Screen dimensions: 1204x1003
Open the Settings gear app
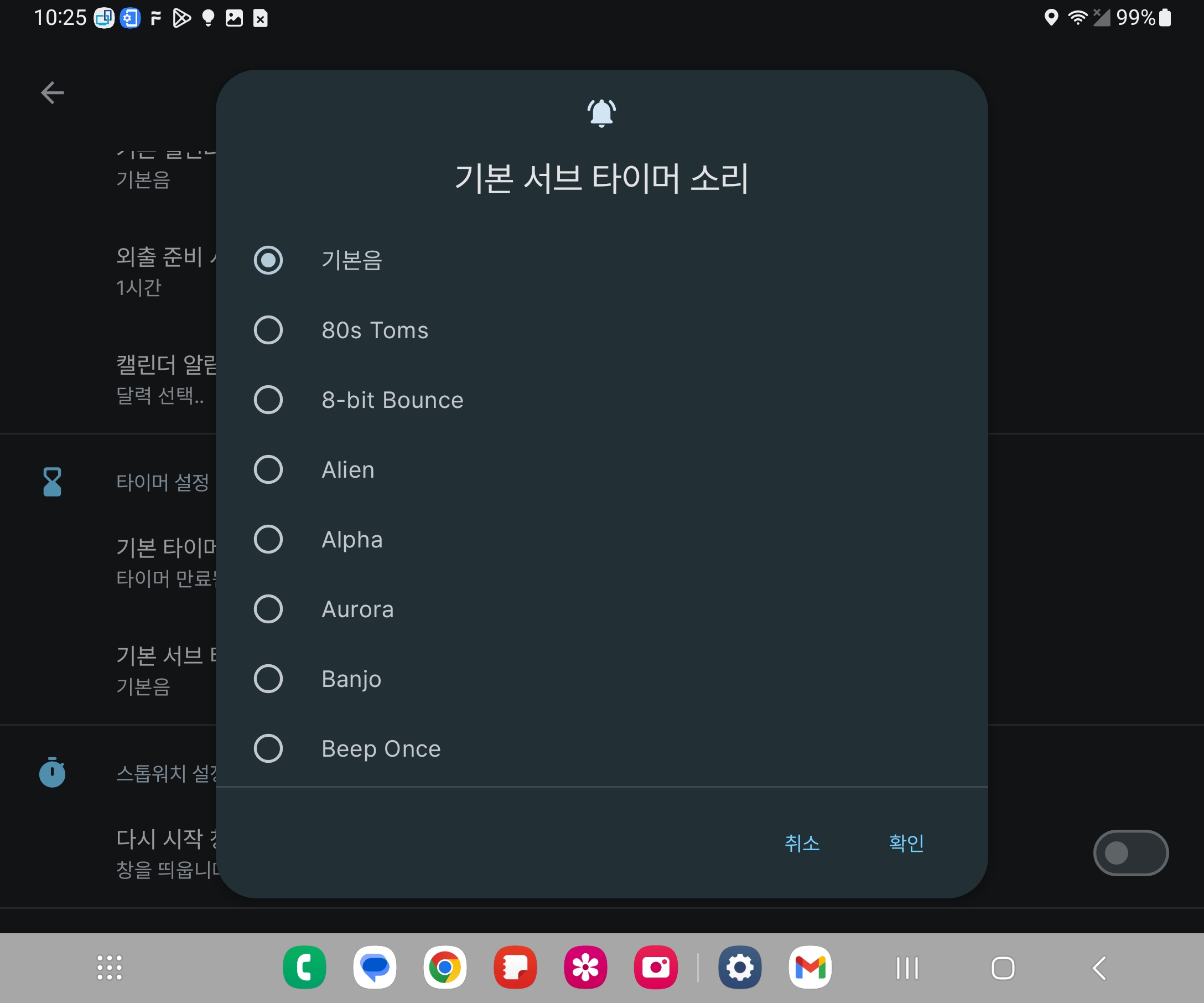740,968
